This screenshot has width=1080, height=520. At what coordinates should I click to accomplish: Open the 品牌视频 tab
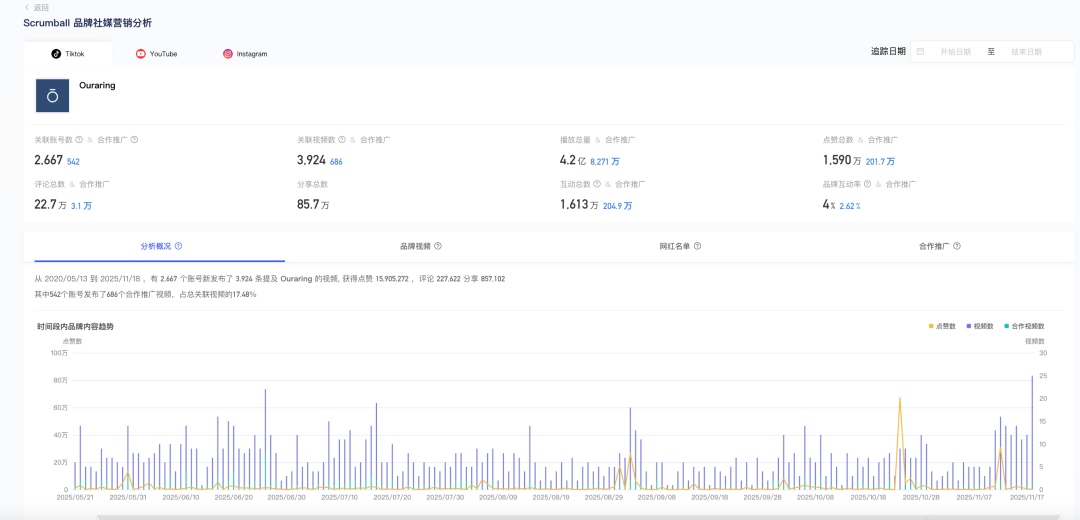420,246
